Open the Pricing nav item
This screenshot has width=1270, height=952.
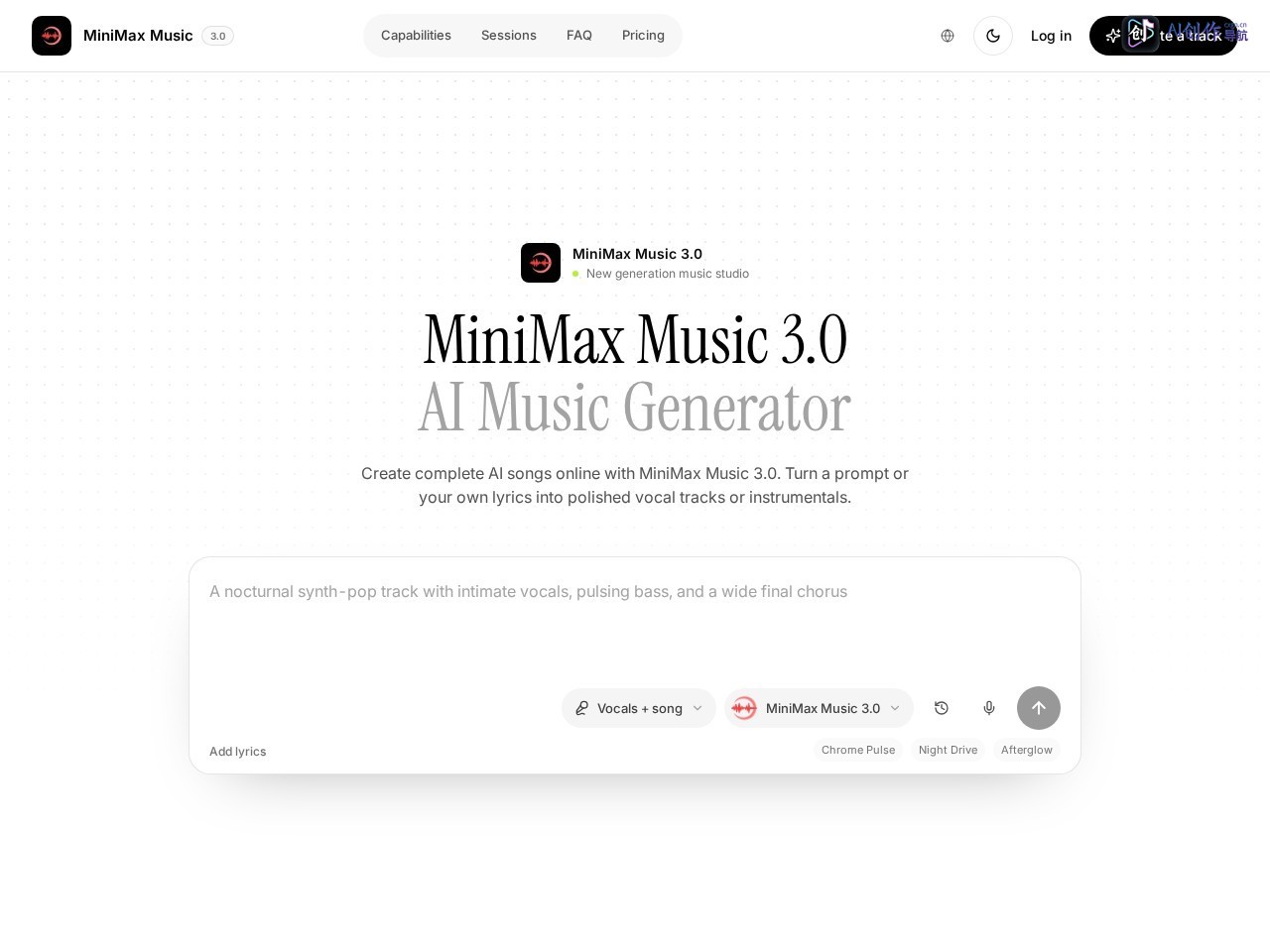(643, 36)
